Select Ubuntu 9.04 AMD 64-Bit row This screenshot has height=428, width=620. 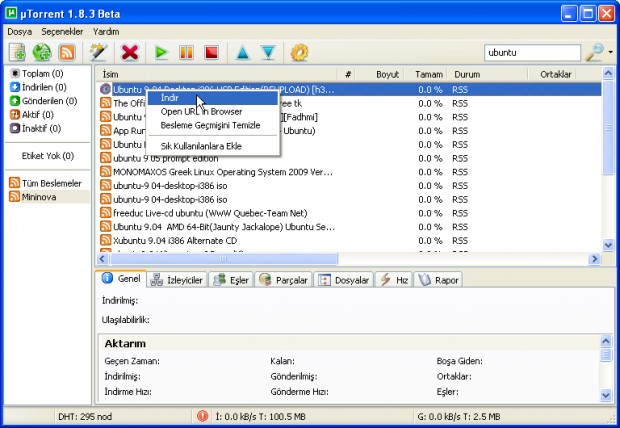[350, 227]
